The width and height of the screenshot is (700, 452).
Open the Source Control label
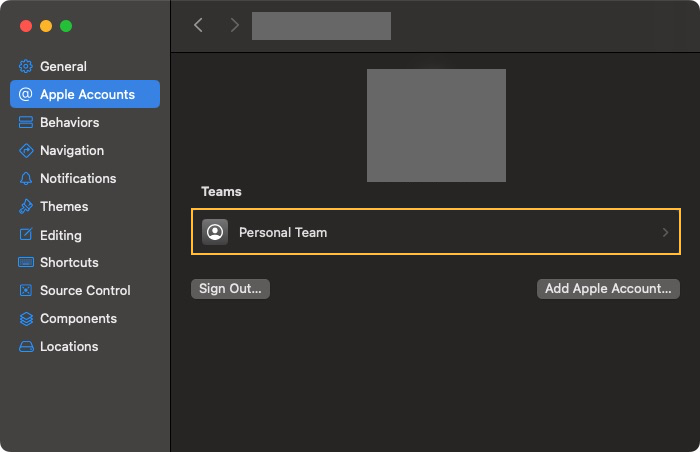coord(85,290)
